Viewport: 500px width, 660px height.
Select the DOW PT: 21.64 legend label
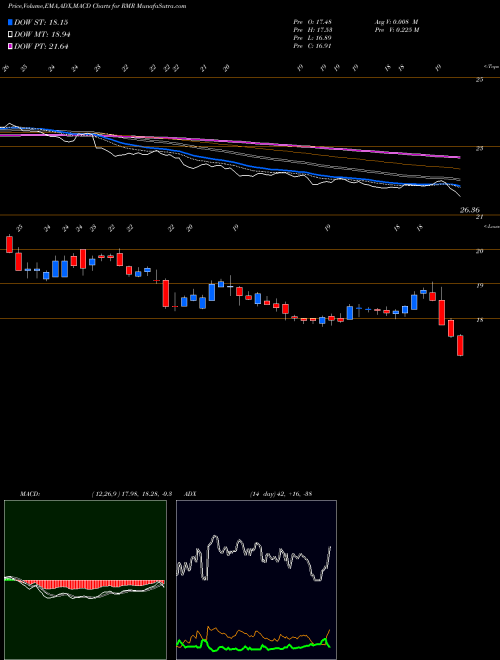click(x=41, y=46)
